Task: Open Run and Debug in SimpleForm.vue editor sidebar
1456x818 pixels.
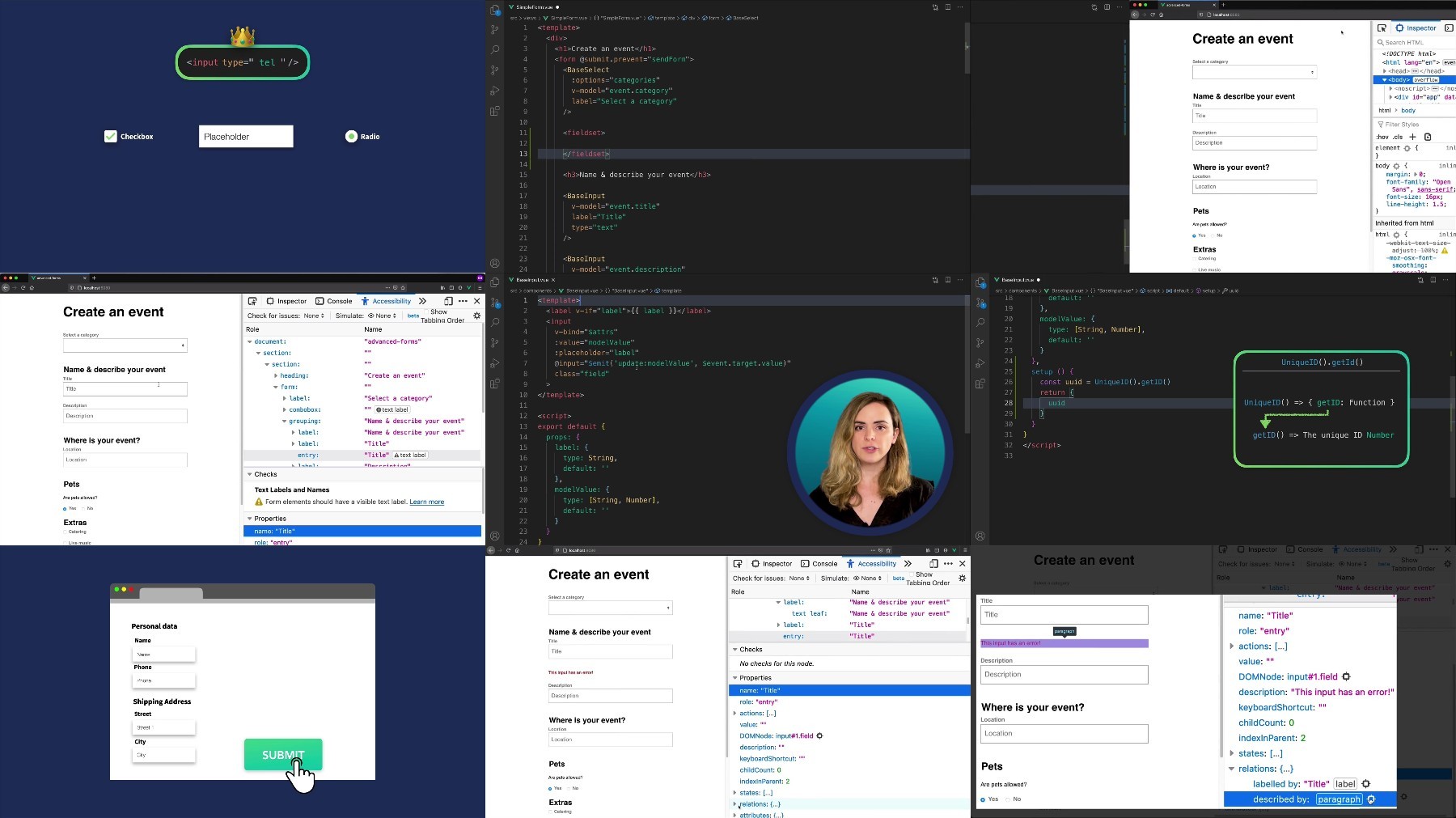Action: tap(495, 91)
